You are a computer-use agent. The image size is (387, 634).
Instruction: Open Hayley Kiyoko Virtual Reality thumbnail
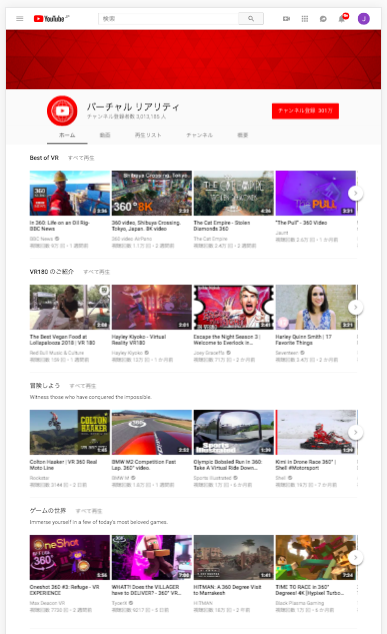pos(152,307)
